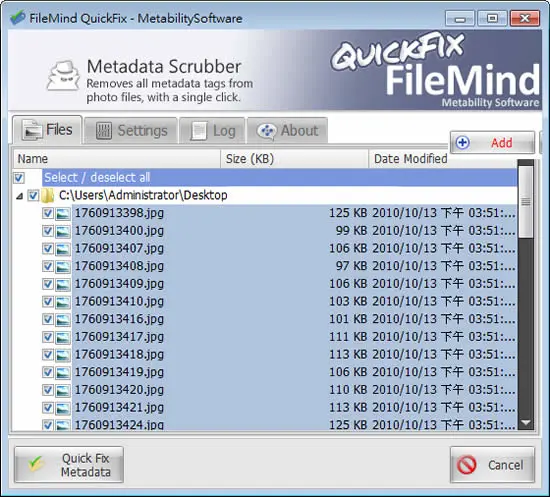Open the Files tab
The image size is (550, 497).
(47, 130)
